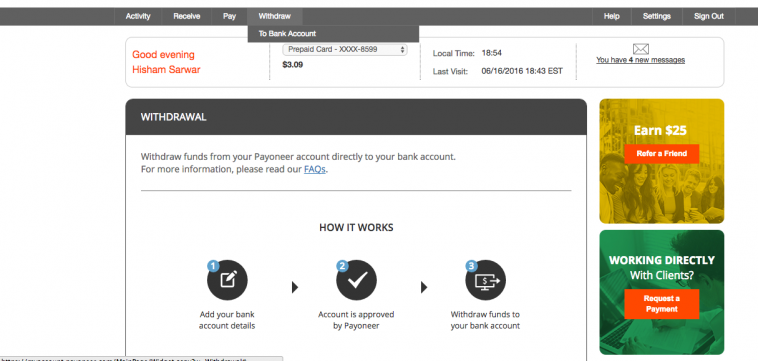Image resolution: width=758 pixels, height=361 pixels.
Task: Click the Last Visit date value
Action: (x=522, y=71)
